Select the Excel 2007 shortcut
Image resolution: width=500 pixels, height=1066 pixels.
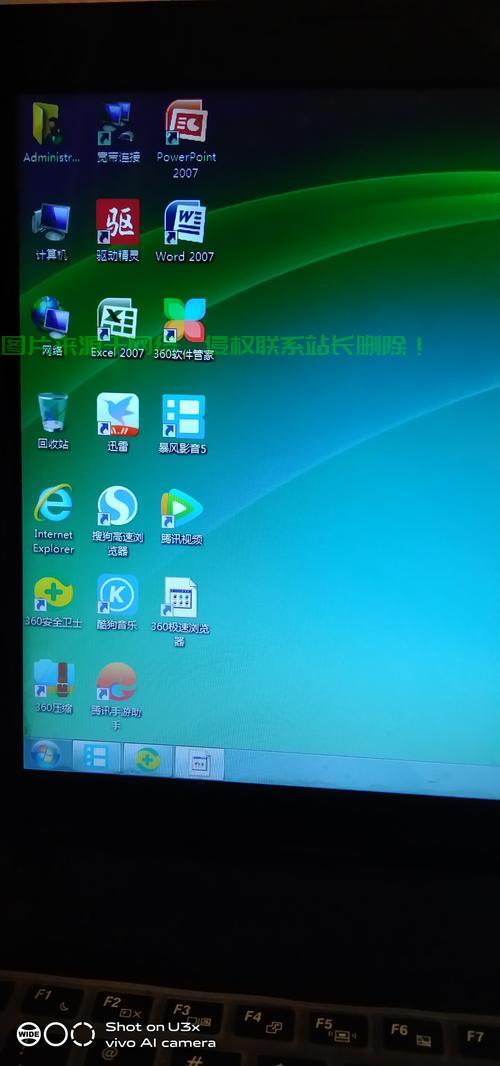point(117,318)
